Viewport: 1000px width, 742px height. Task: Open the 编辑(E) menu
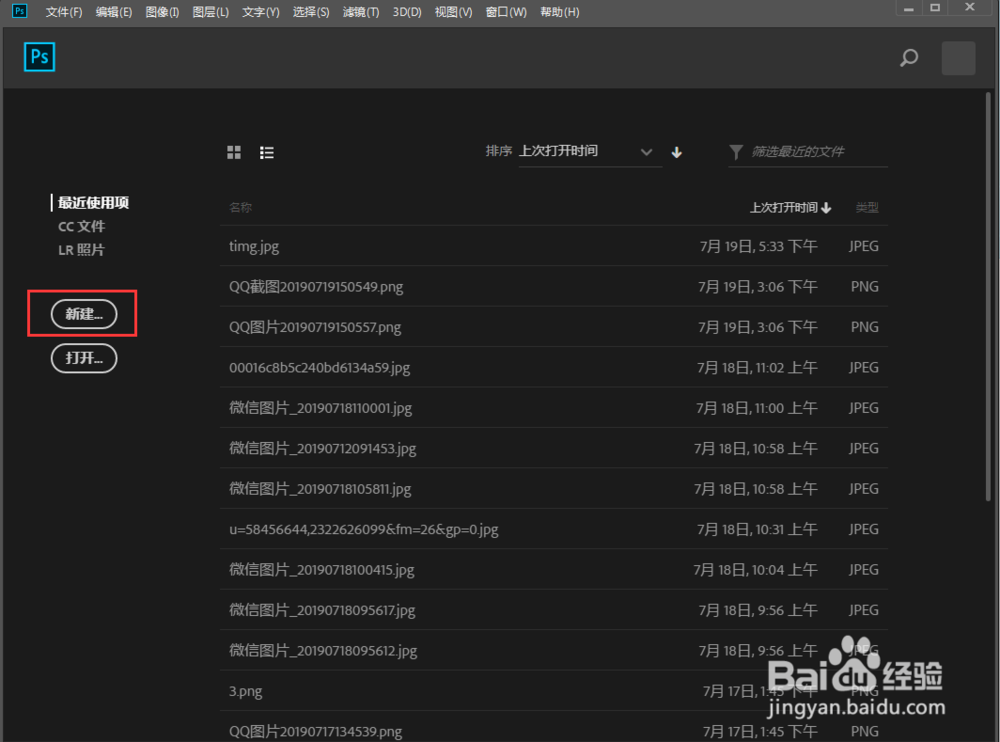point(114,12)
